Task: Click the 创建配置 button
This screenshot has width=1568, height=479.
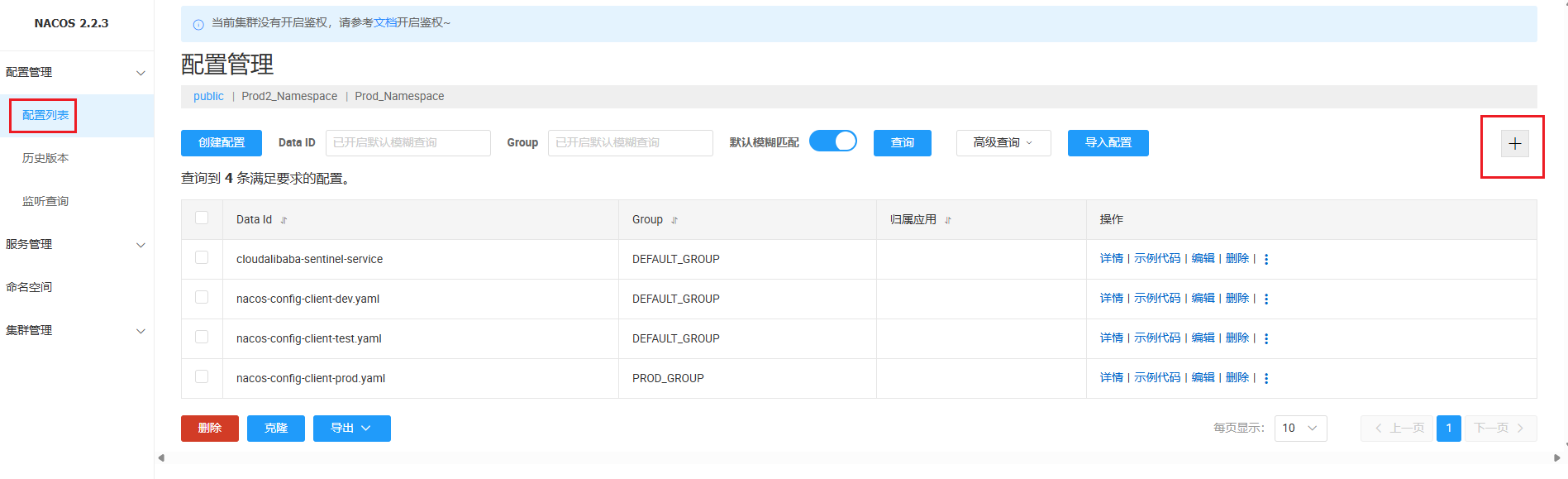Action: (222, 143)
